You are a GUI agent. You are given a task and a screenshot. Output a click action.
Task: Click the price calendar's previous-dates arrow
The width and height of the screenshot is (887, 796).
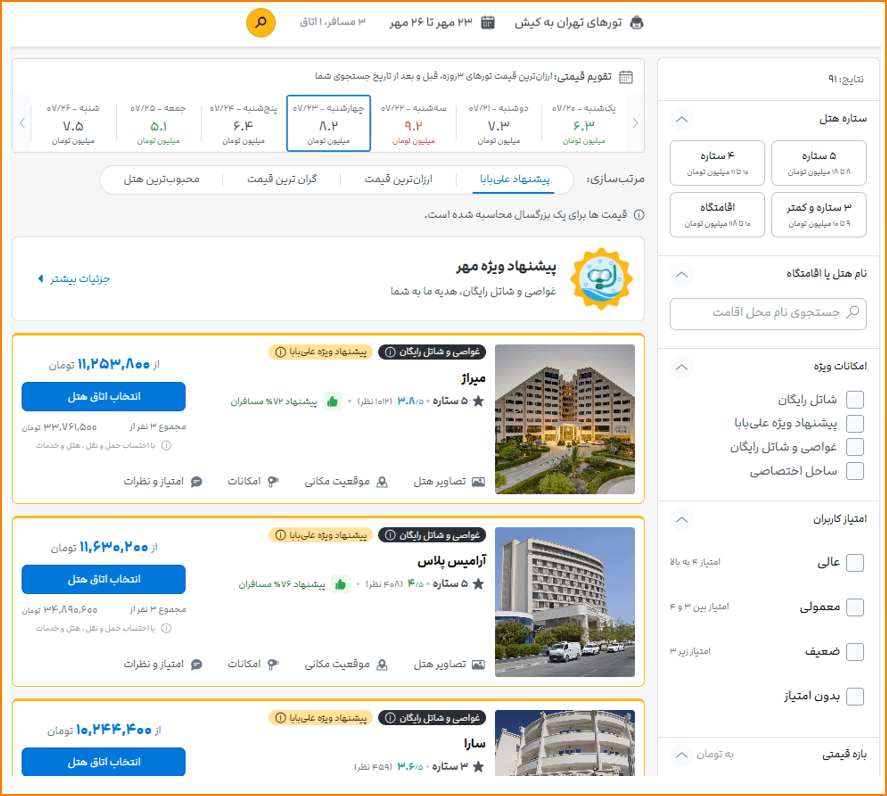(x=633, y=124)
